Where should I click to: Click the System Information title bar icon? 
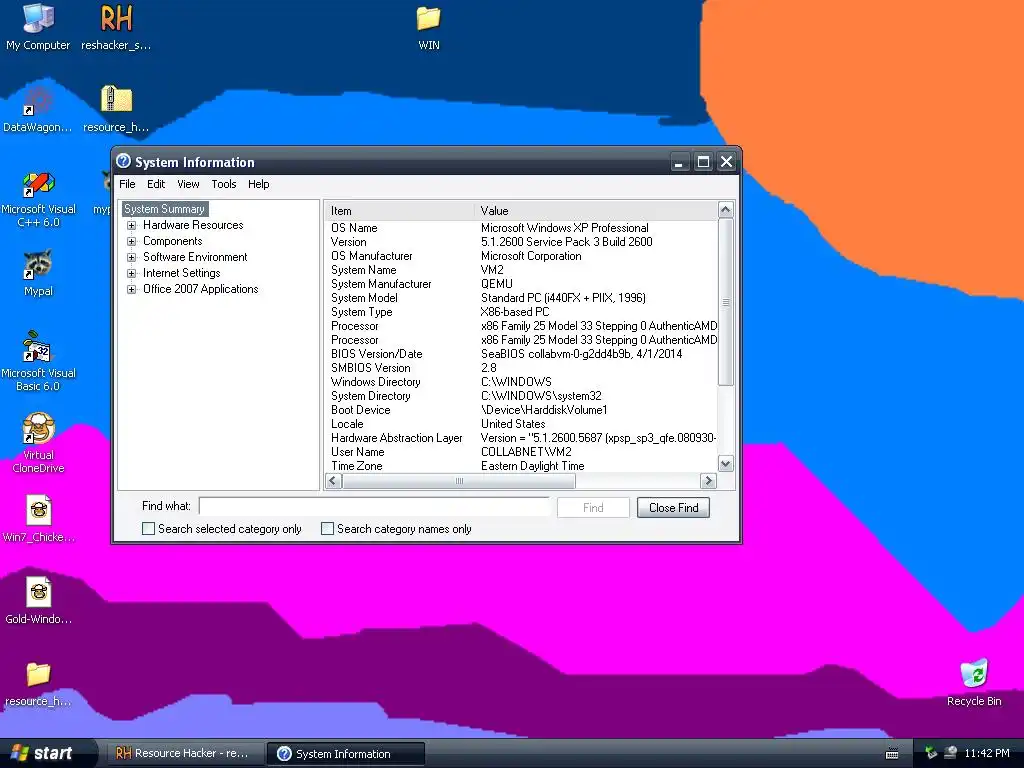point(123,161)
